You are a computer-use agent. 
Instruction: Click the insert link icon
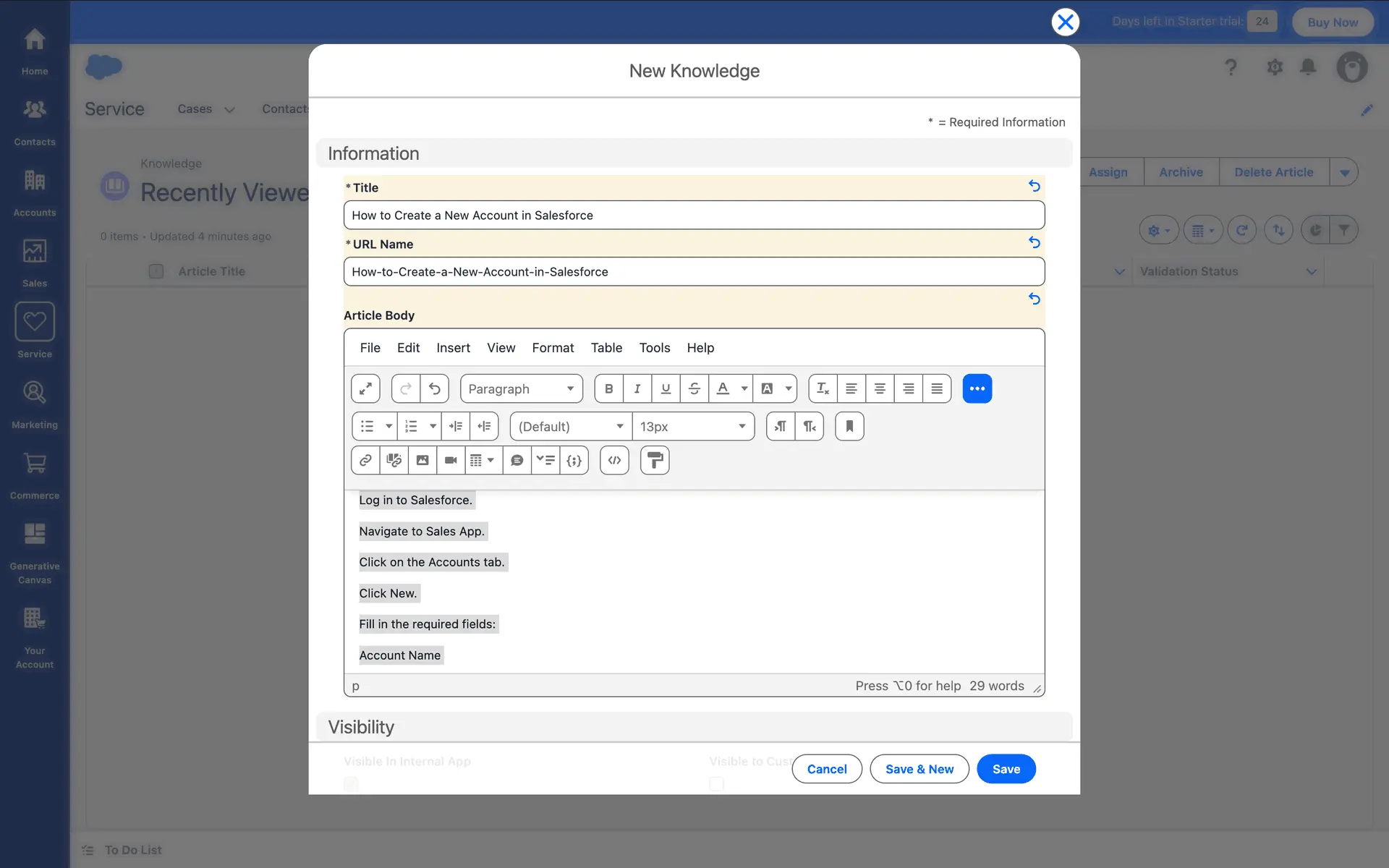(365, 460)
